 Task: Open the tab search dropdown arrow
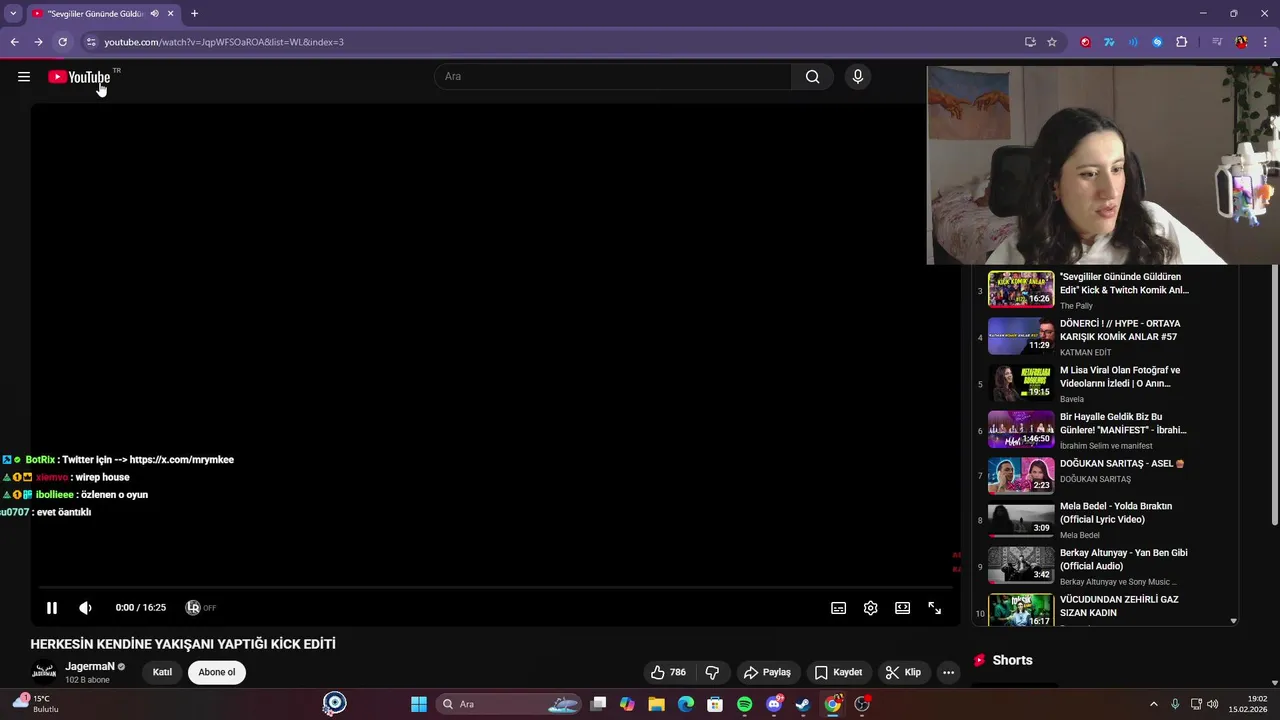click(13, 13)
